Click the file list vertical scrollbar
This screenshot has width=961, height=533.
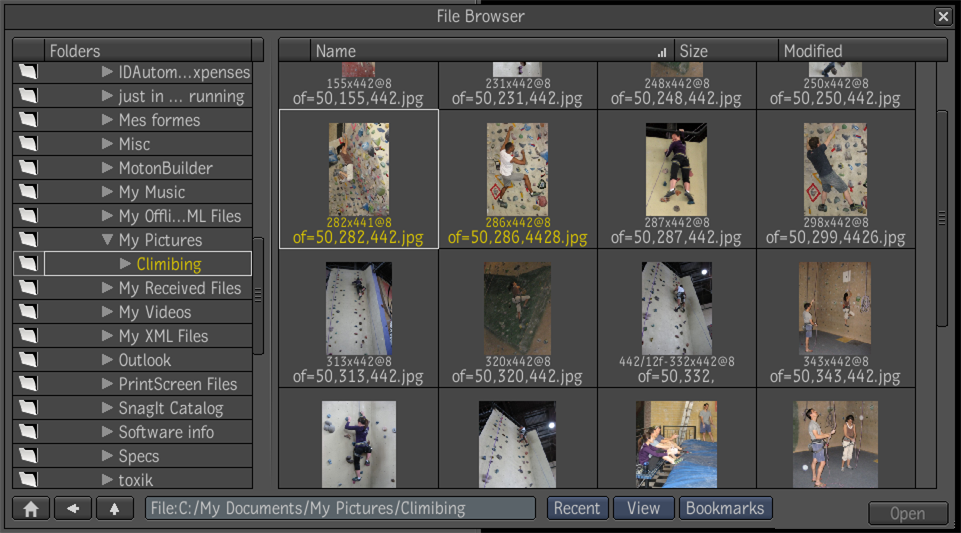click(x=942, y=219)
